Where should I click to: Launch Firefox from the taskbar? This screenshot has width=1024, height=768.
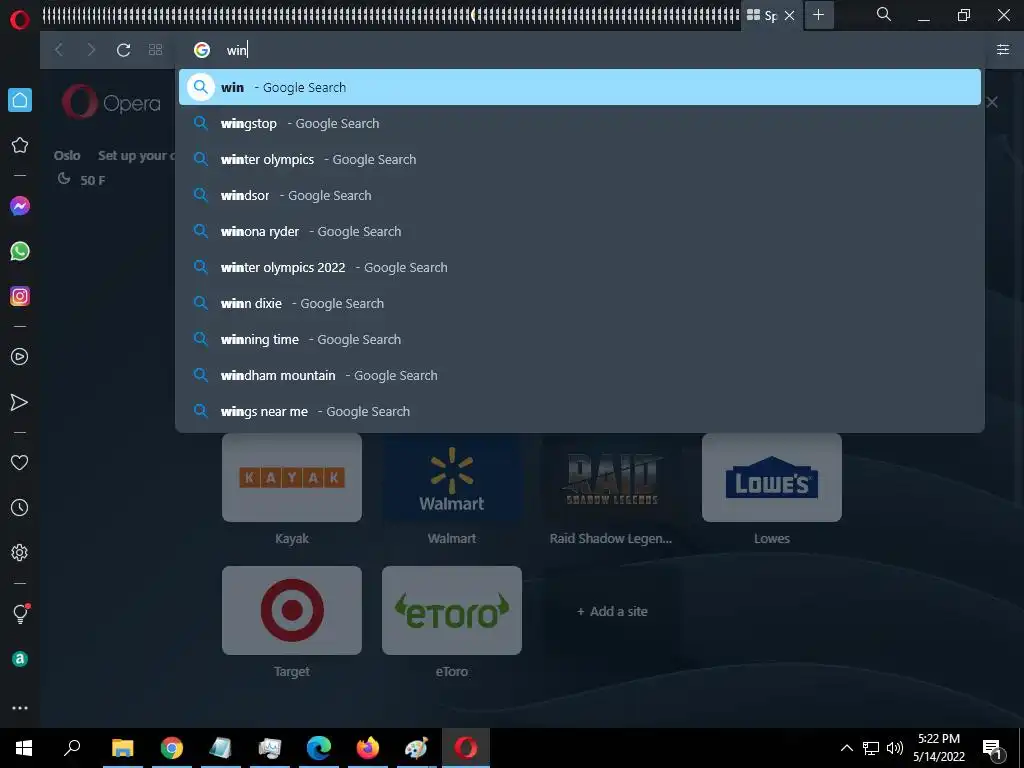coord(368,748)
